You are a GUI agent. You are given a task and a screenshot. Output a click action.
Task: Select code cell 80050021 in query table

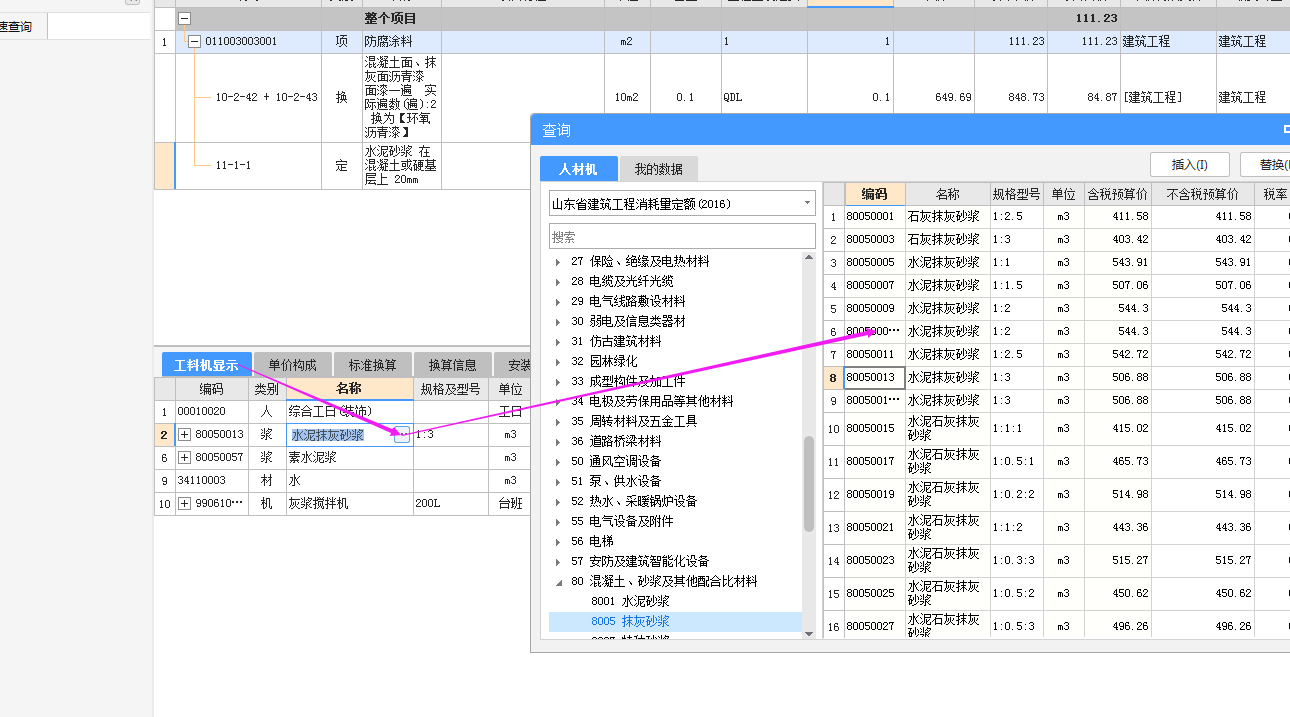(x=874, y=528)
